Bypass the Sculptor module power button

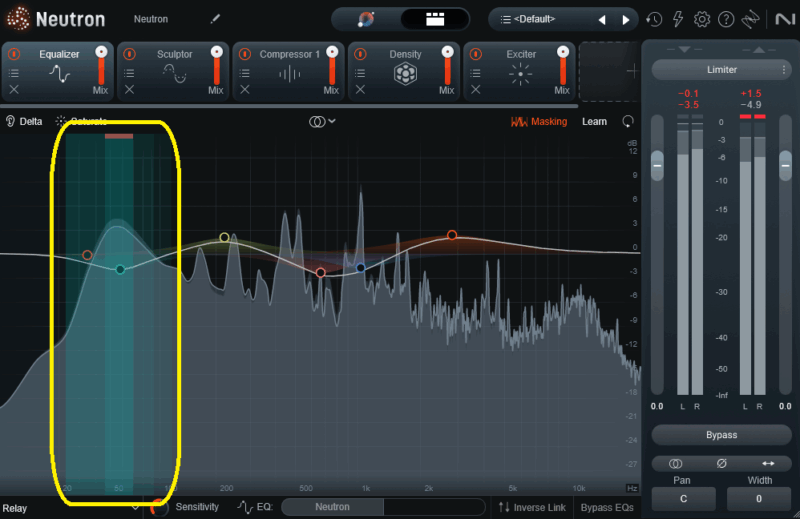(x=129, y=54)
